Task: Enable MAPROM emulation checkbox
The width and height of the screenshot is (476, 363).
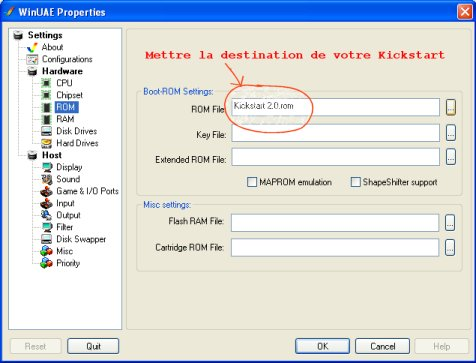Action: click(252, 182)
